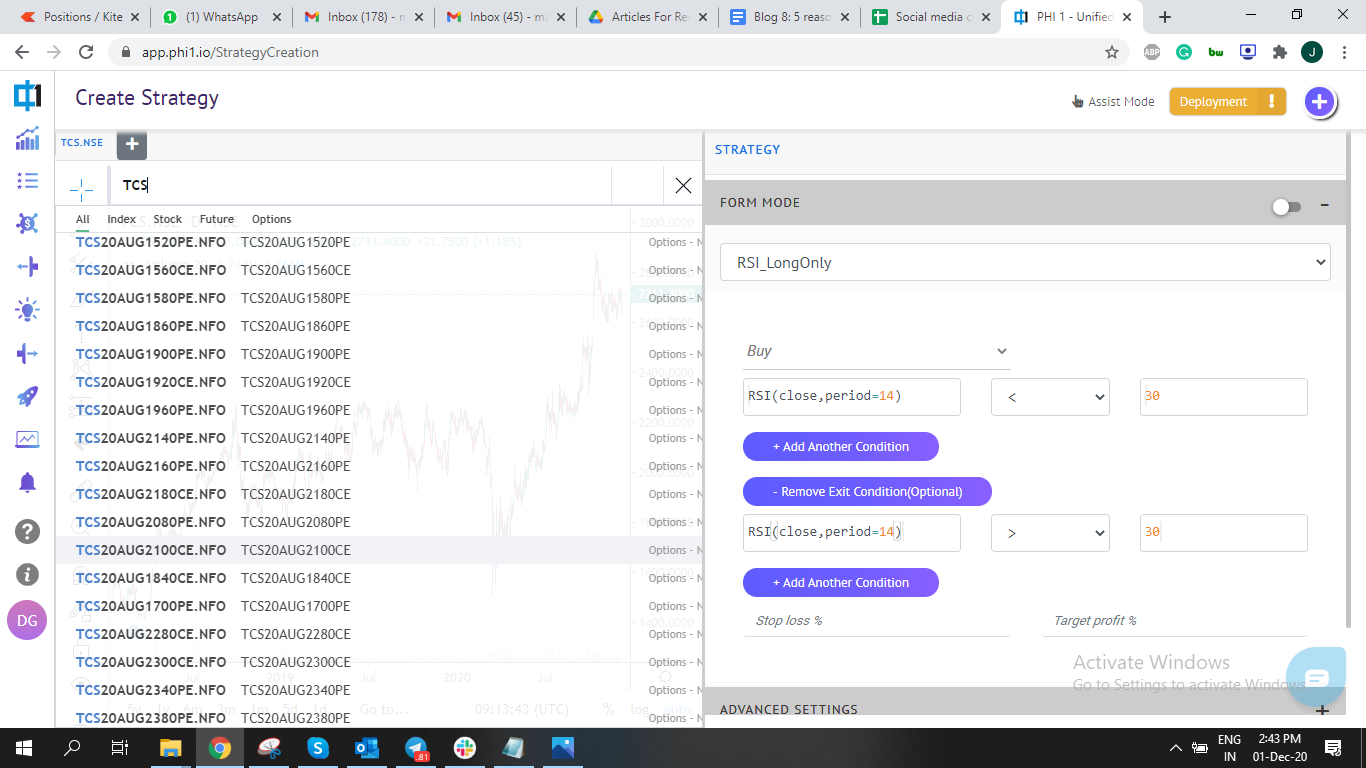1366x768 pixels.
Task: Select TCS20AUG2100CE.NFO from results
Action: tap(379, 550)
